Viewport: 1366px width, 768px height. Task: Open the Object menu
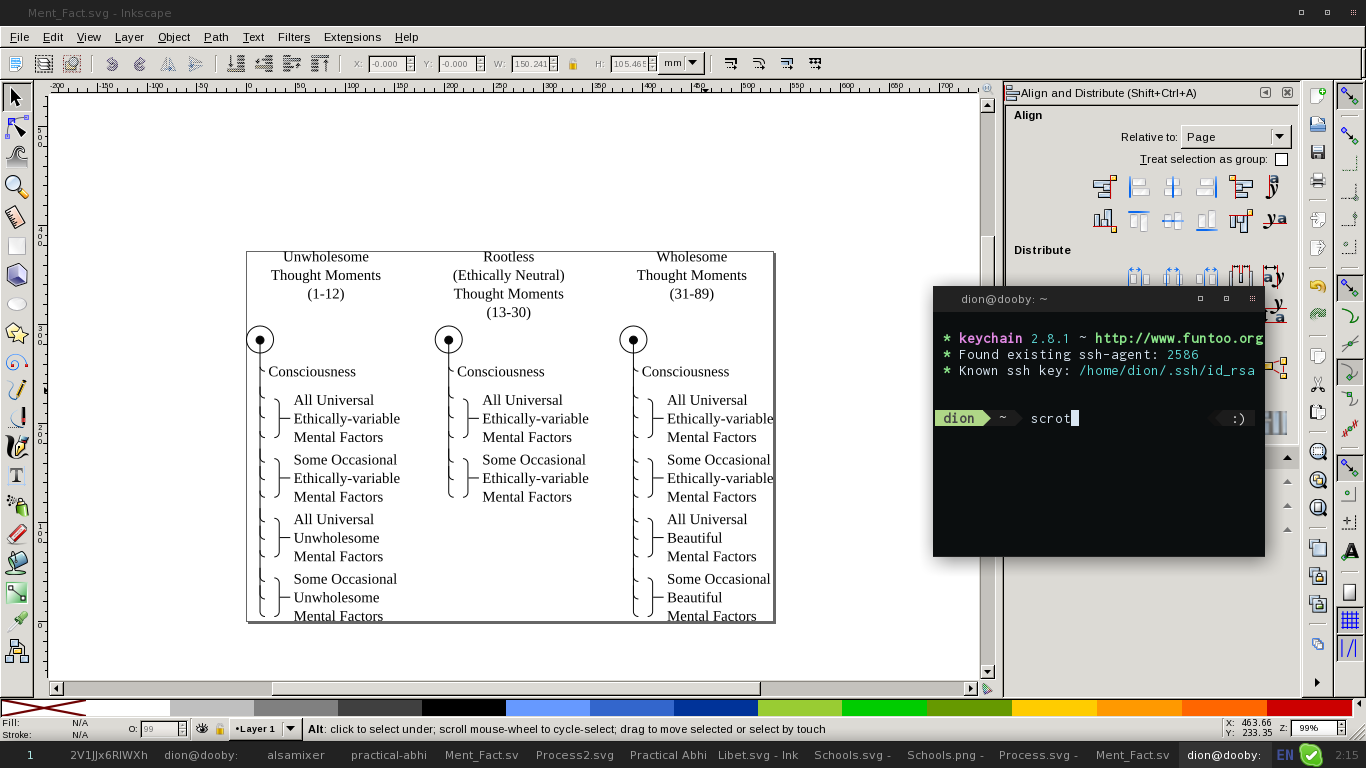(174, 37)
